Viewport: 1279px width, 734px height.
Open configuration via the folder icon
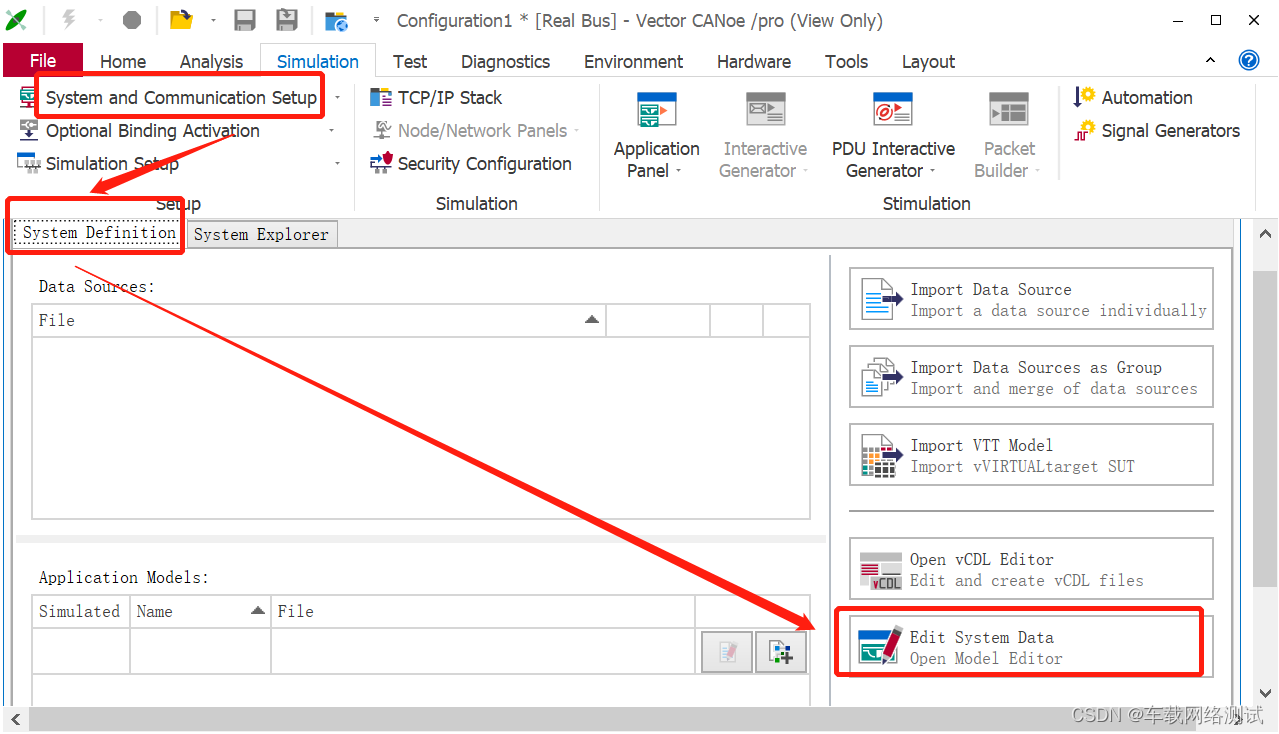click(x=181, y=20)
